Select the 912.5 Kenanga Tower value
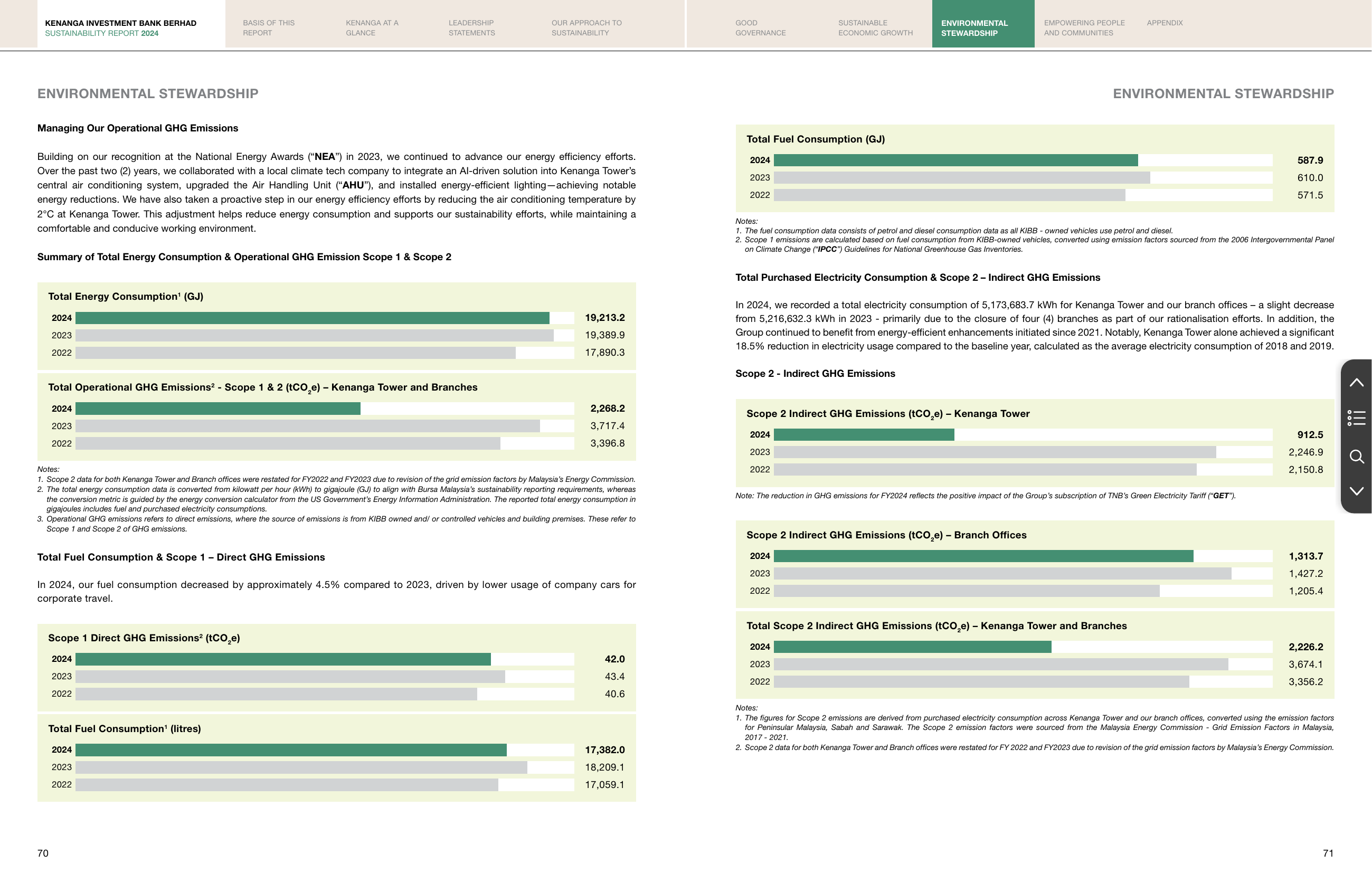Viewport: 1372px width, 873px height. point(1310,435)
